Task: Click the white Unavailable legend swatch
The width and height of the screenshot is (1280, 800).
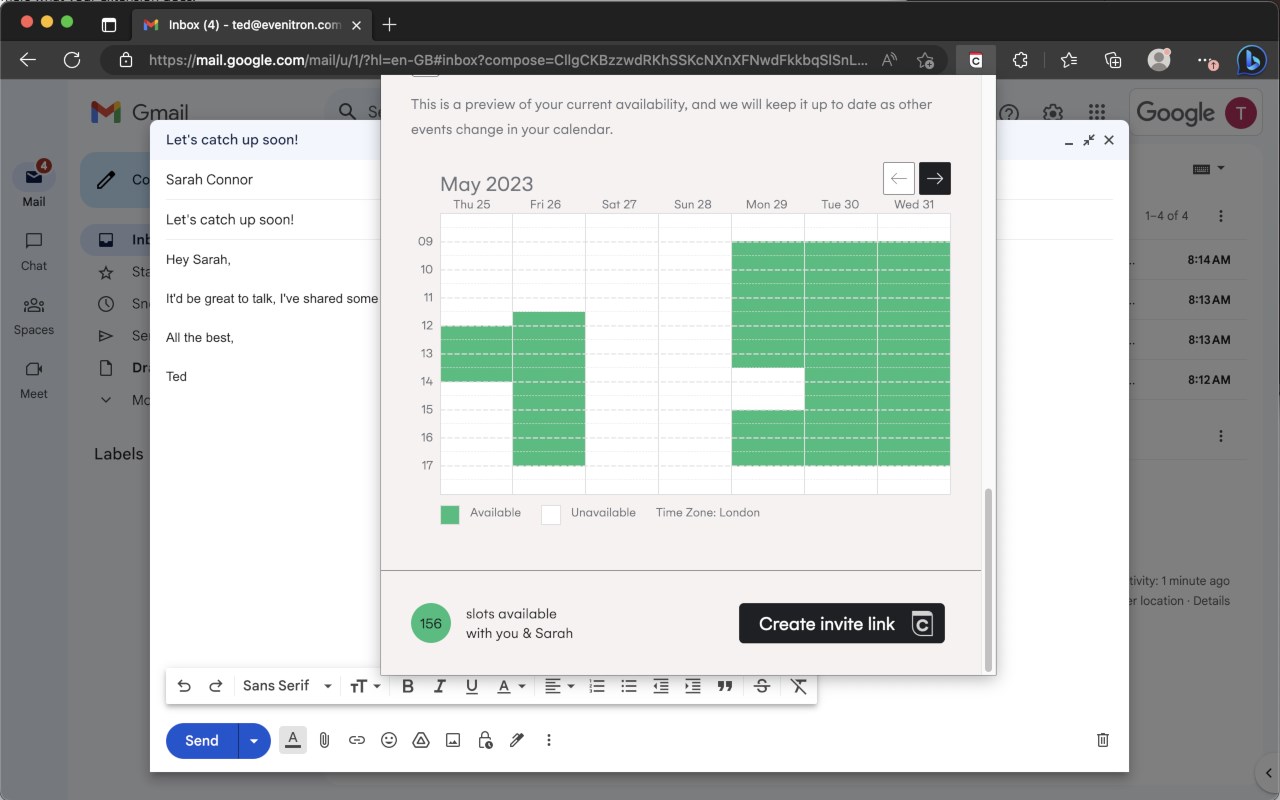Action: tap(551, 514)
